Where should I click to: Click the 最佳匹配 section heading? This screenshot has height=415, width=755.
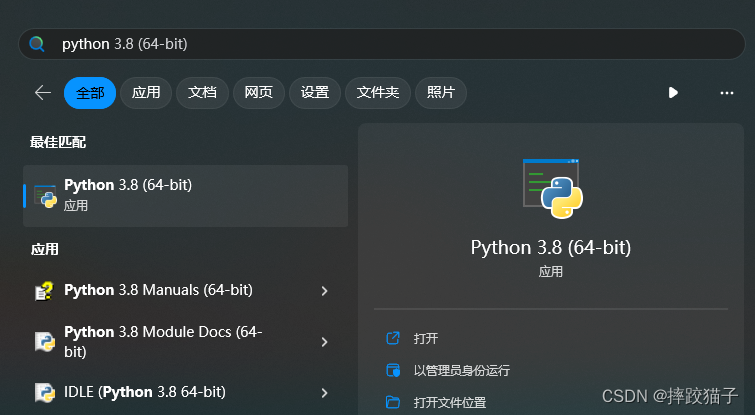58,142
